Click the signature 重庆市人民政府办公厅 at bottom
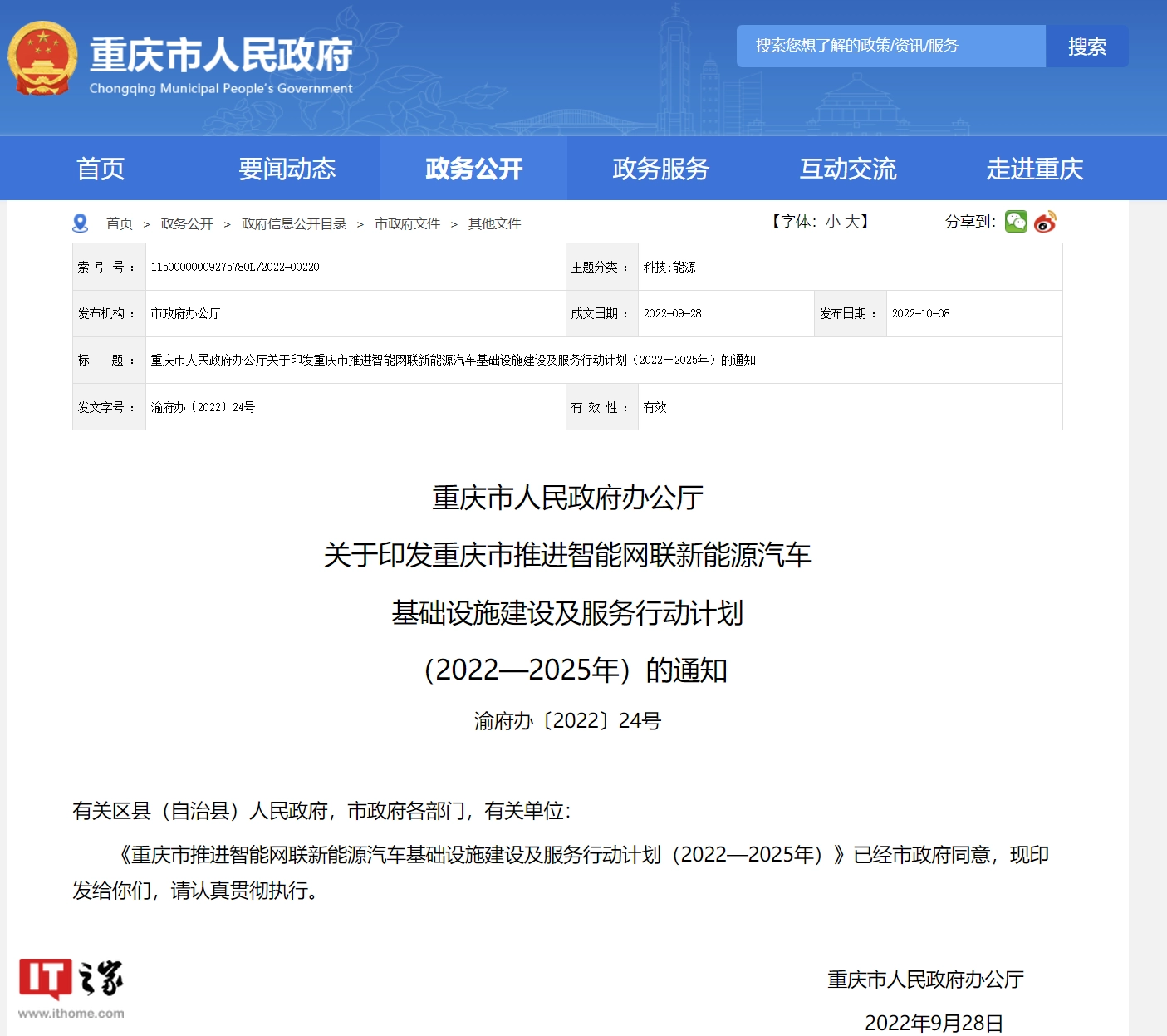This screenshot has height=1036, width=1167. pos(925,980)
